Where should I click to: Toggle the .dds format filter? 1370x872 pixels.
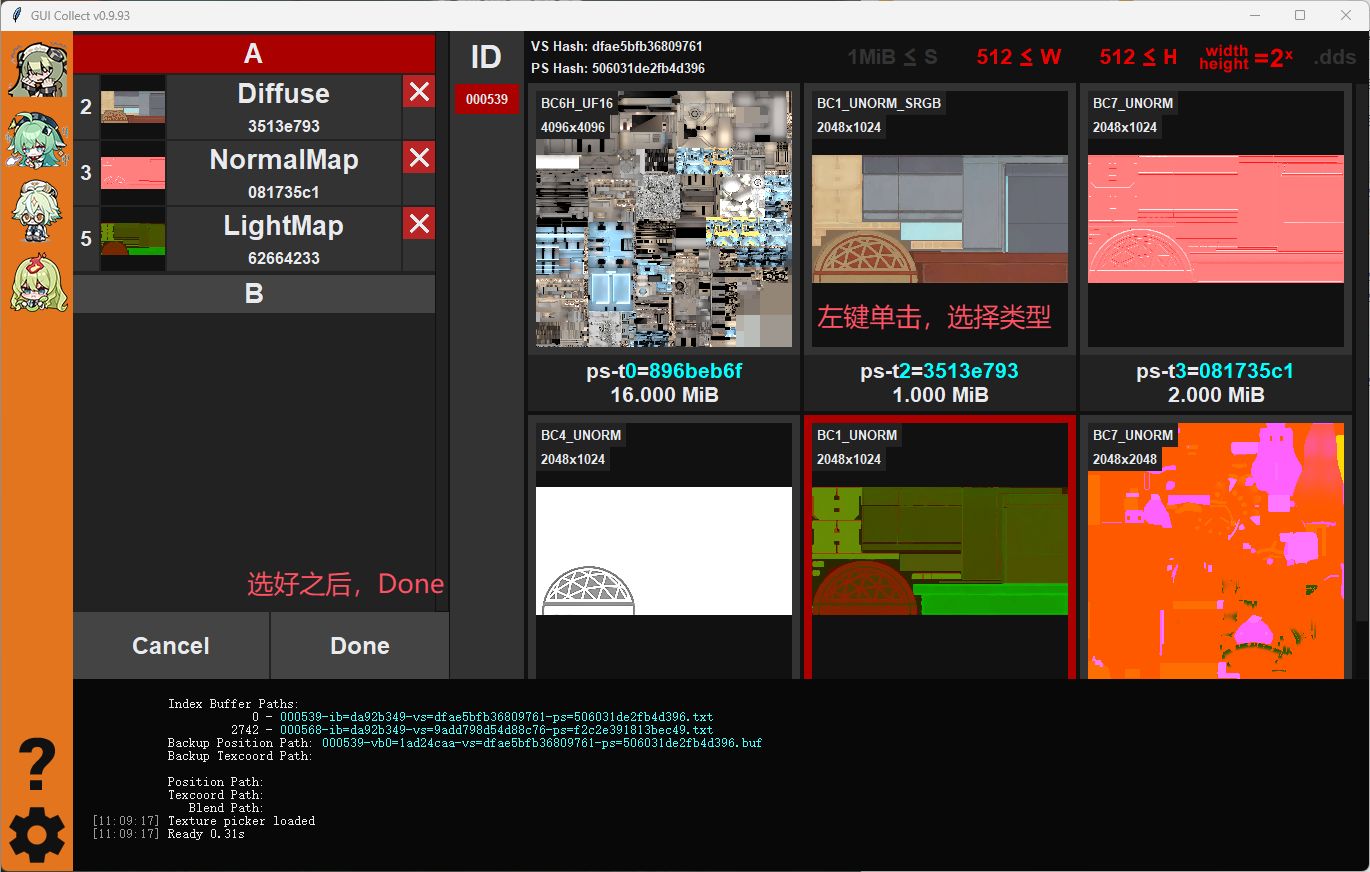tap(1334, 57)
